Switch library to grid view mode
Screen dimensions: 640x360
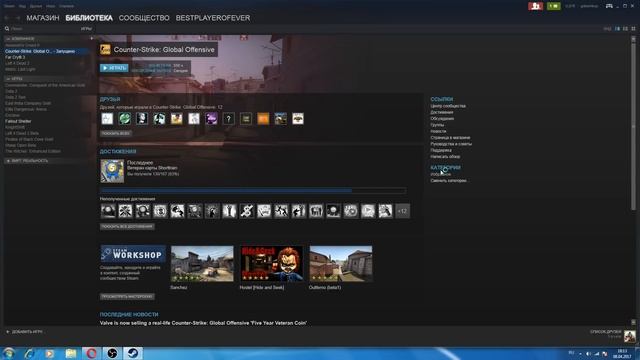click(633, 29)
